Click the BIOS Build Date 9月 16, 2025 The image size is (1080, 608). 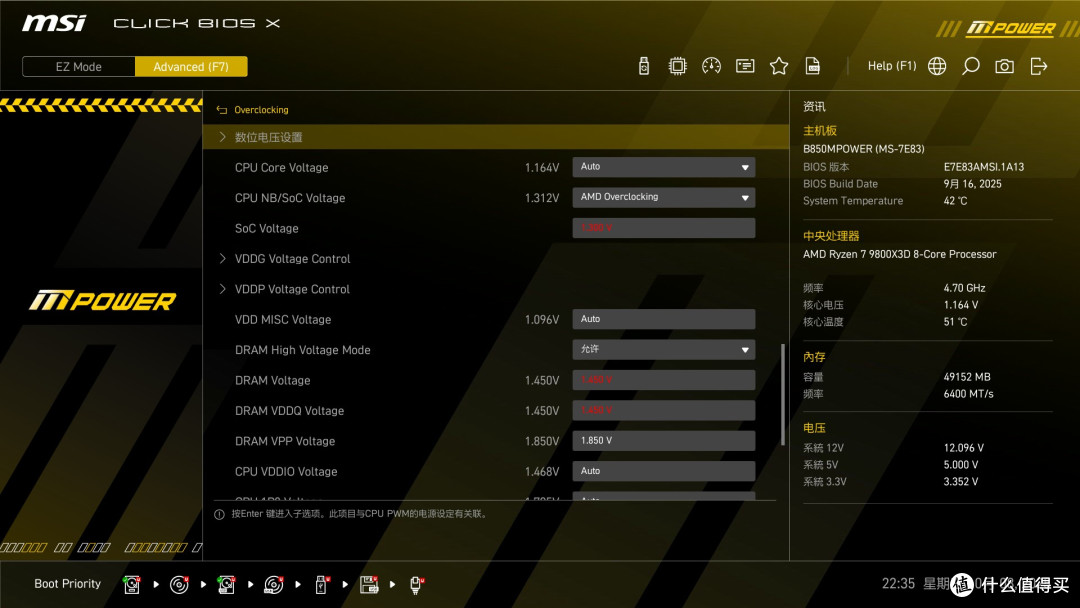pos(973,184)
